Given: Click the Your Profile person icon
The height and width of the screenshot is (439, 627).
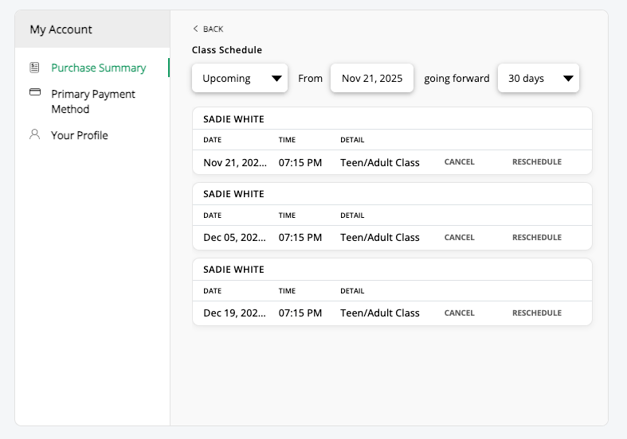Looking at the screenshot, I should (x=35, y=135).
